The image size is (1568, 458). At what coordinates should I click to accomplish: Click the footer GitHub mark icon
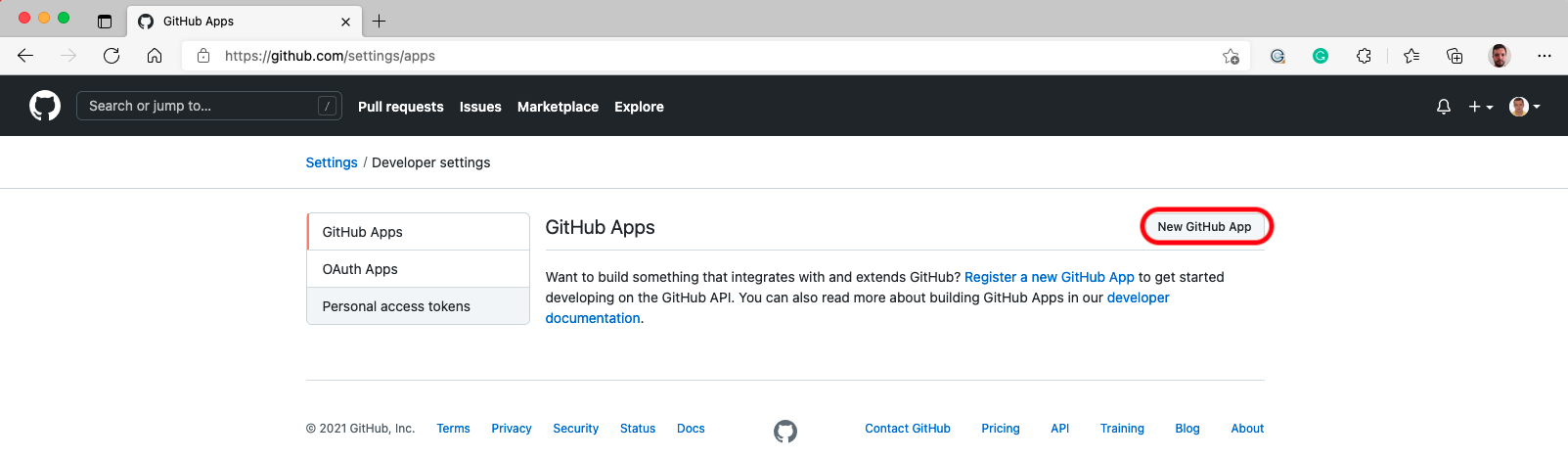[785, 431]
